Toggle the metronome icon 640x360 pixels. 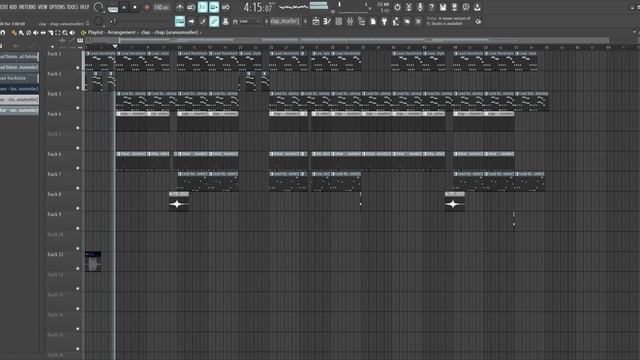point(180,7)
